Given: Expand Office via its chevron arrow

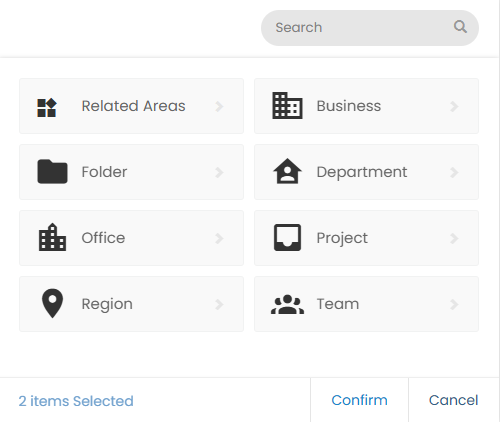Looking at the screenshot, I should point(219,238).
